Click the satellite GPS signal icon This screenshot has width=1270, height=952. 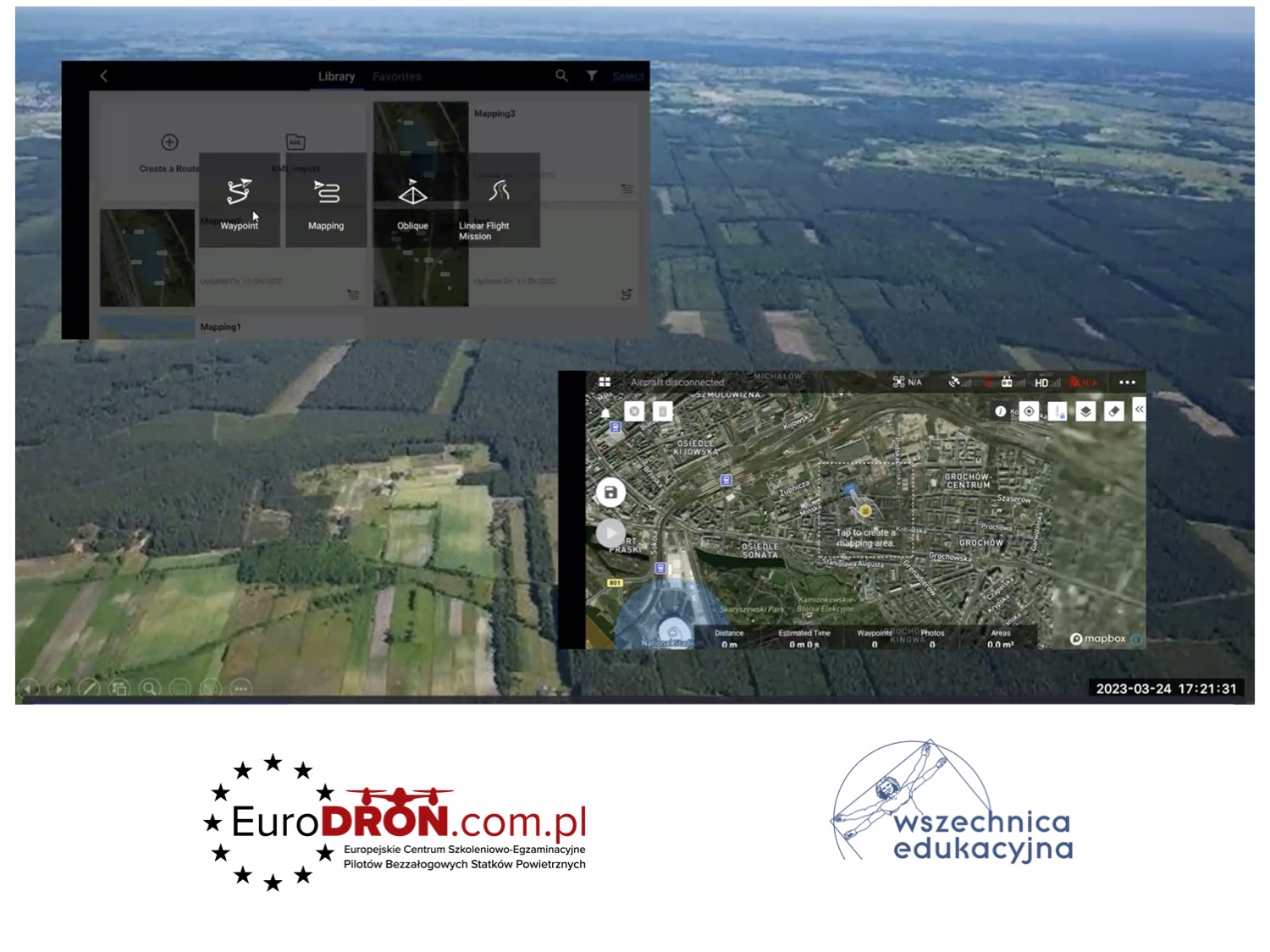pyautogui.click(x=959, y=382)
